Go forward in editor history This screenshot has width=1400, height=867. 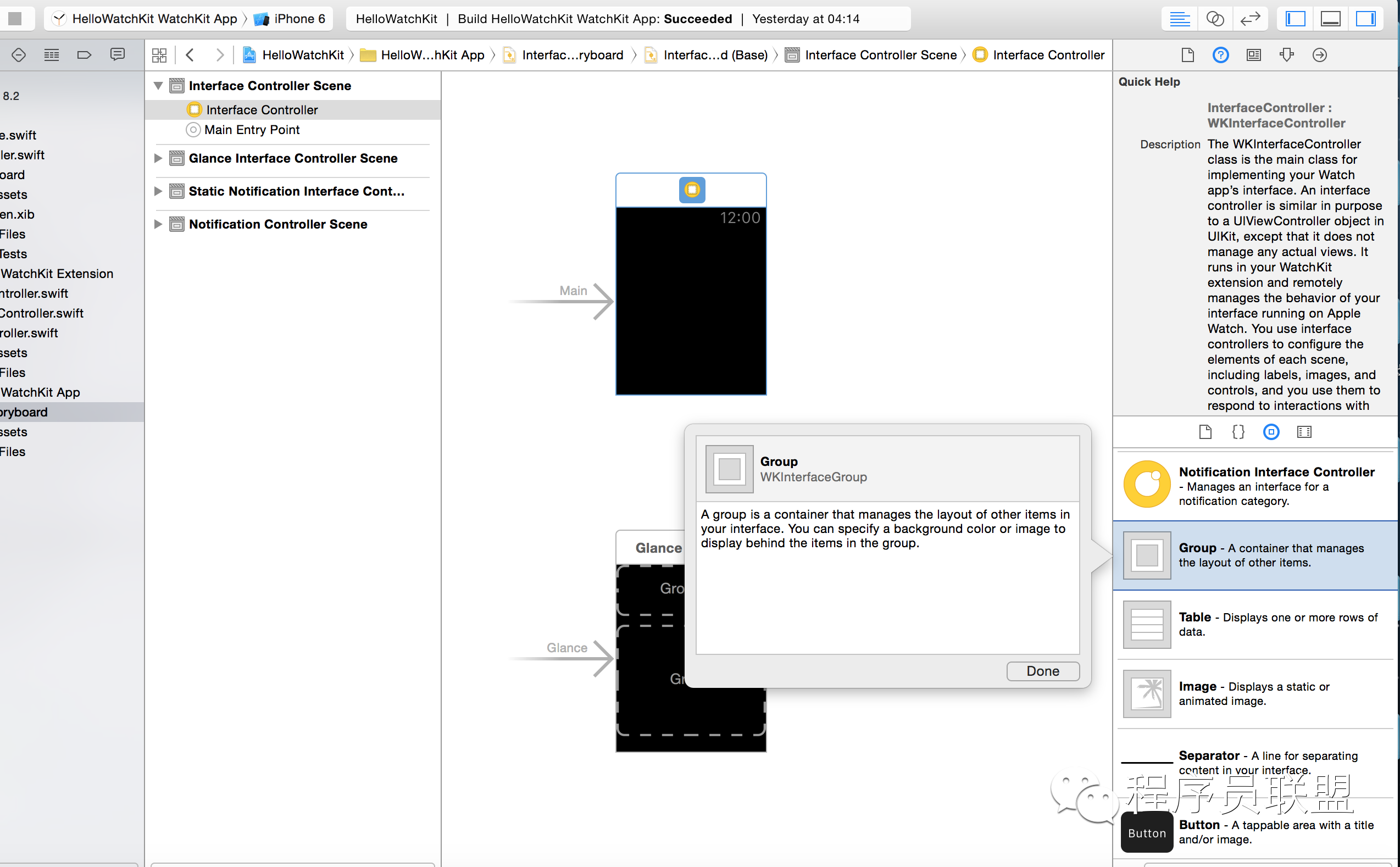220,54
